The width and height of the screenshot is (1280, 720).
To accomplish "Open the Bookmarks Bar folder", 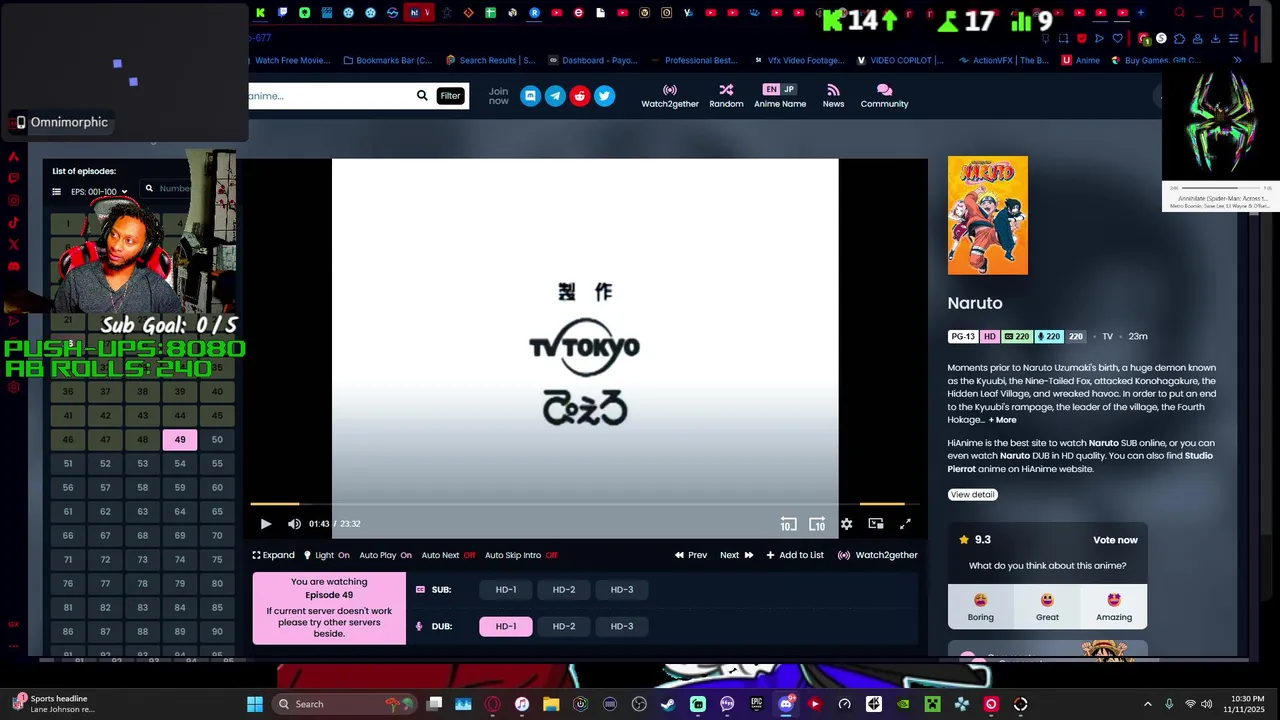I will [387, 60].
